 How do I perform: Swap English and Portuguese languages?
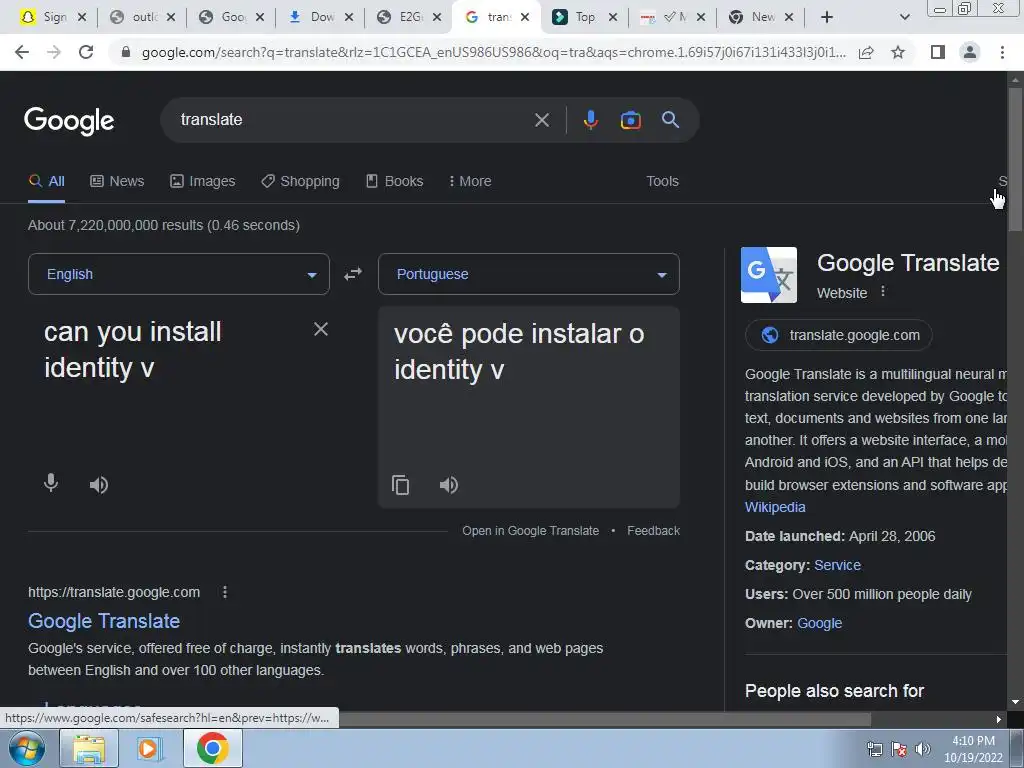tap(353, 274)
